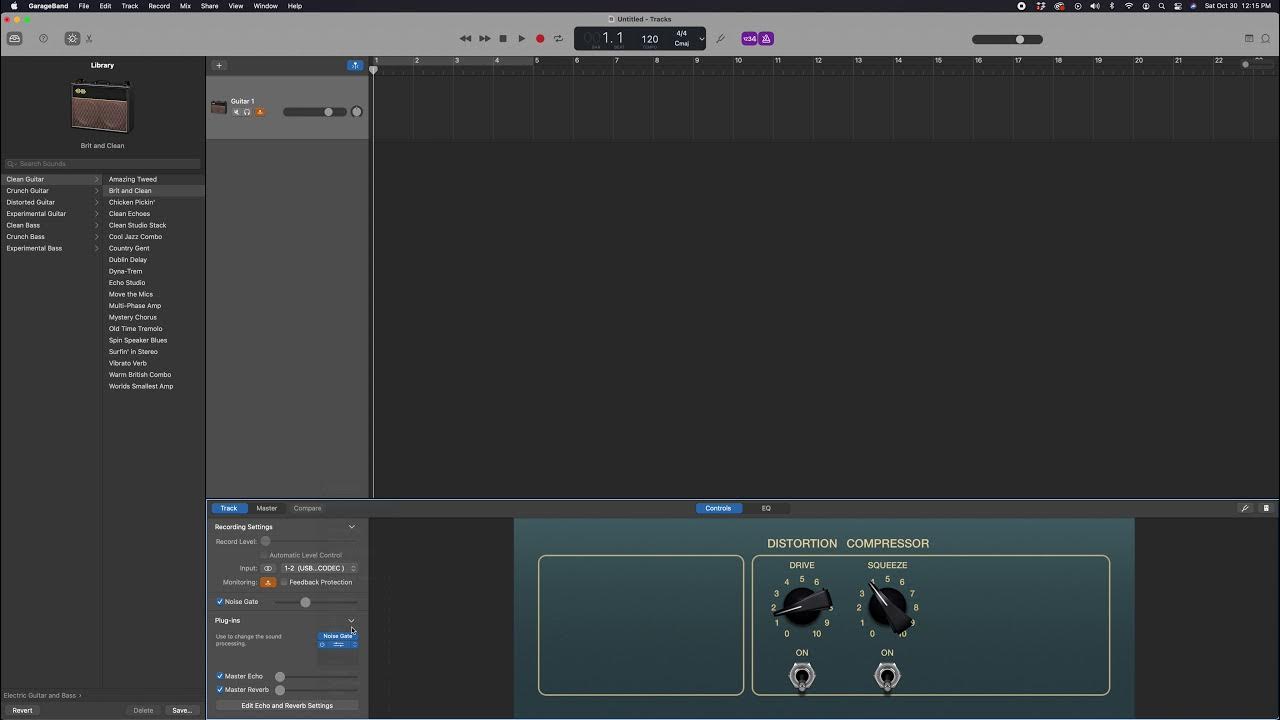Click Edit Echo and Reverb Settings button
Screen dimensions: 1280x720
pos(287,706)
